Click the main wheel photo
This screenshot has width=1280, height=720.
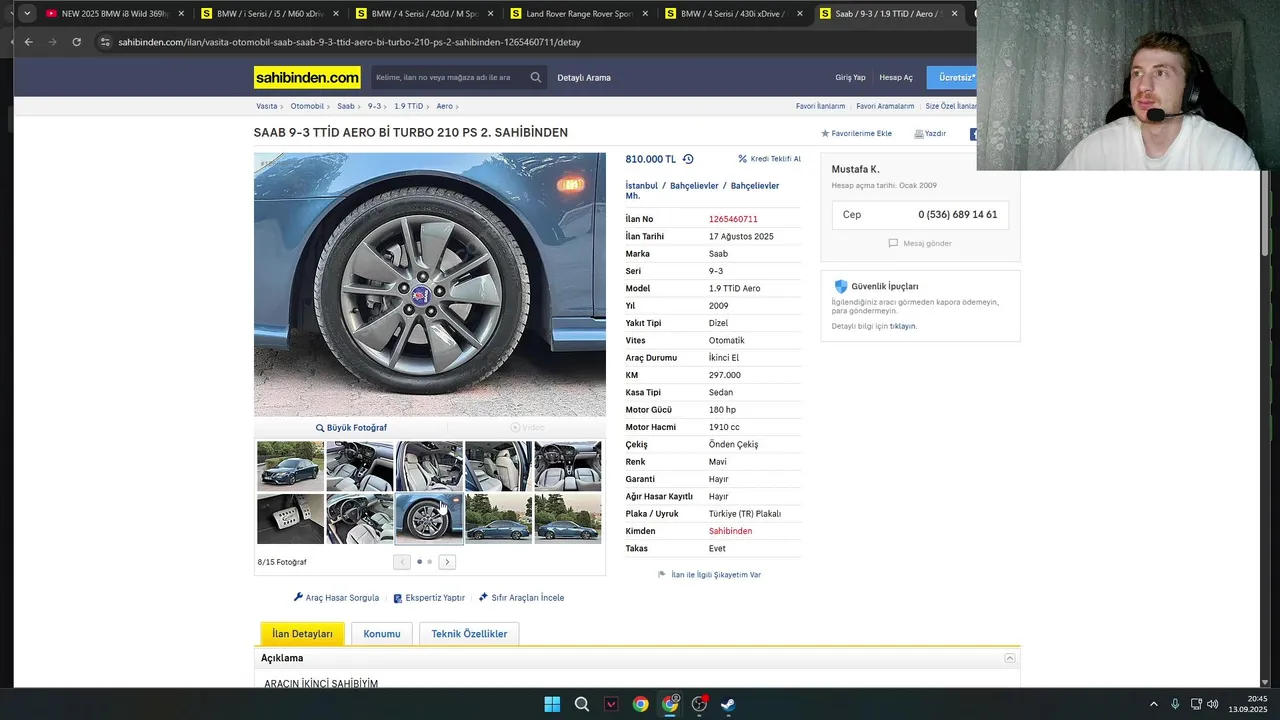(x=430, y=285)
